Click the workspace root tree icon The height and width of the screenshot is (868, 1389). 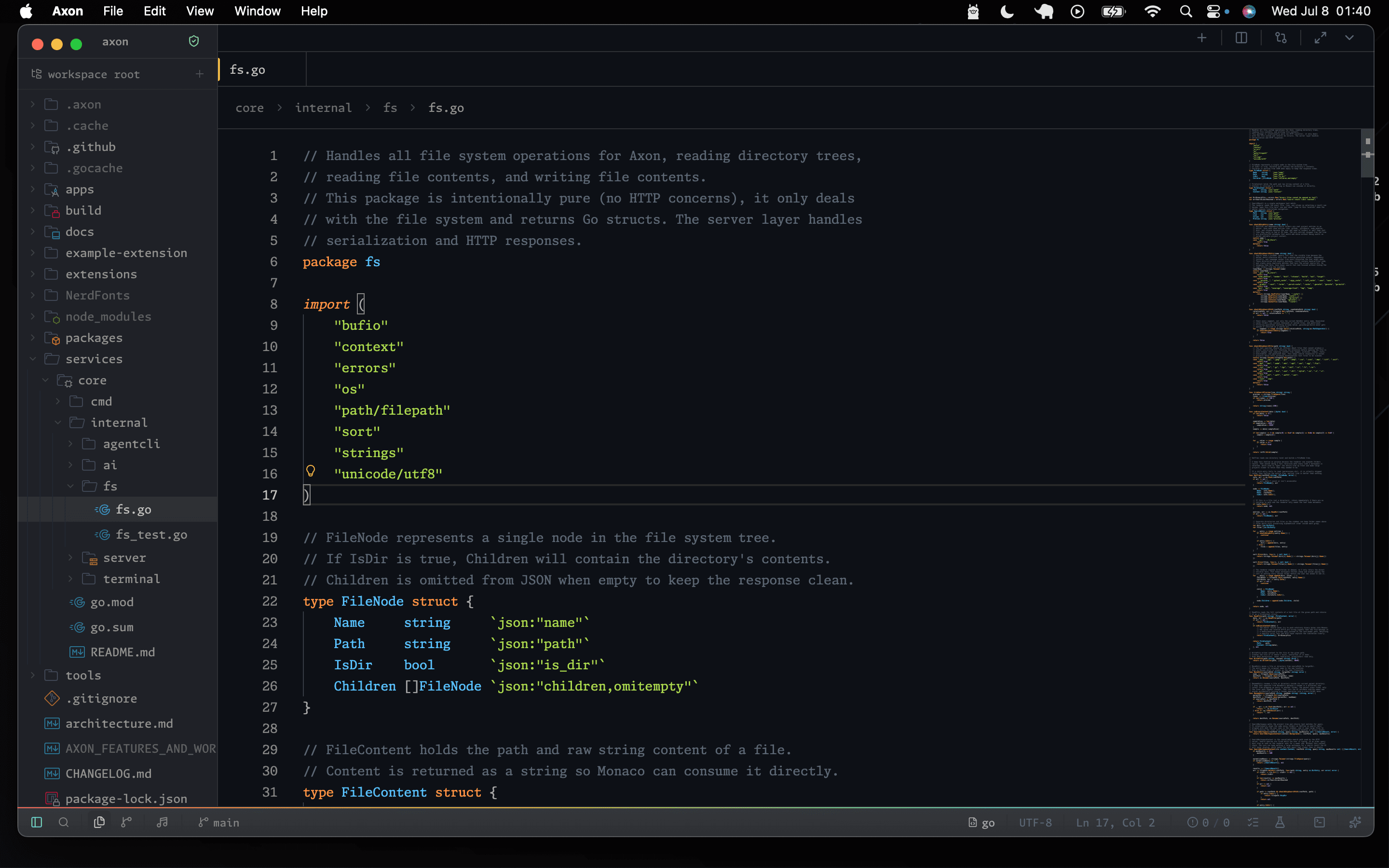[37, 73]
